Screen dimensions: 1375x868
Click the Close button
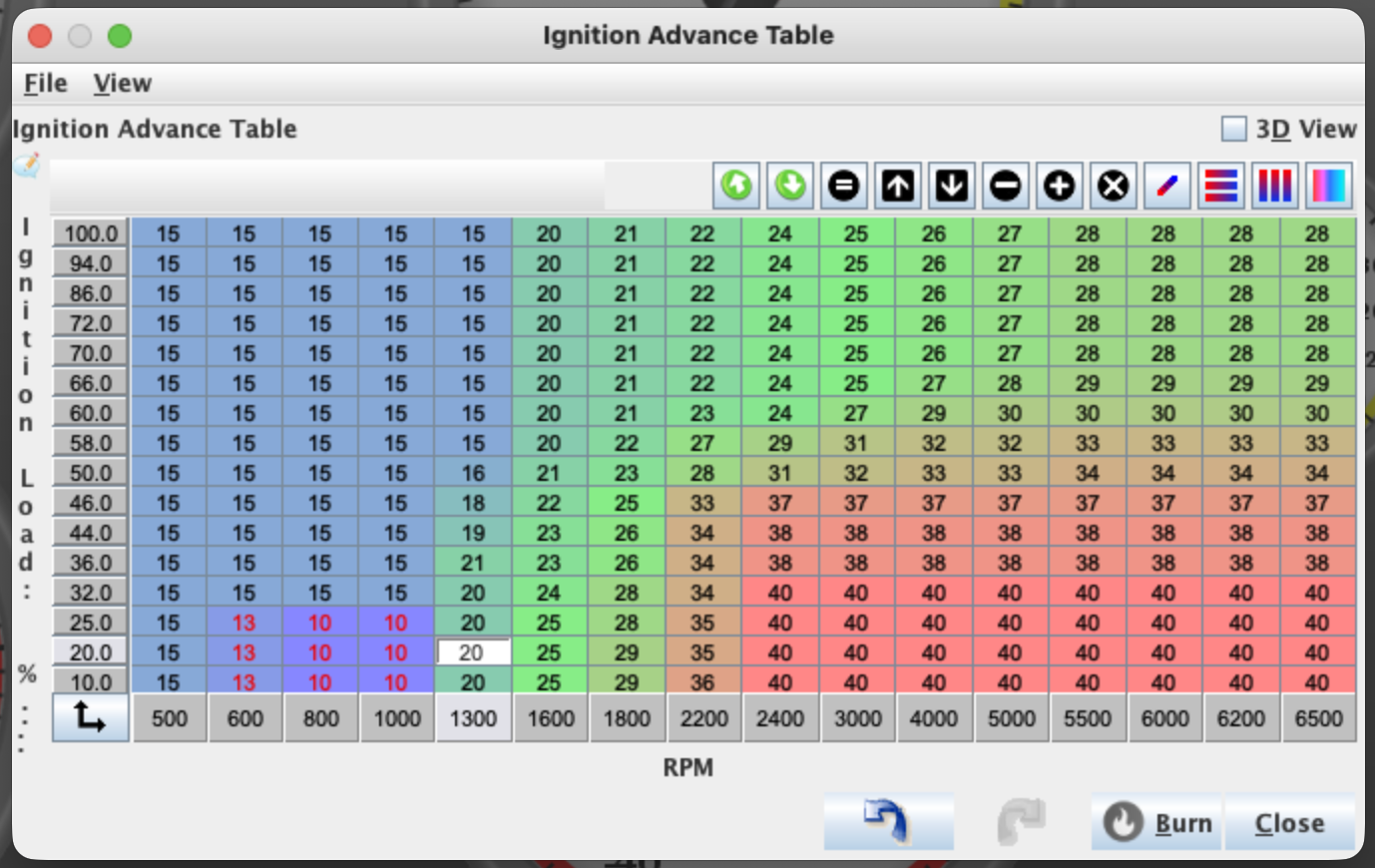(x=1289, y=823)
